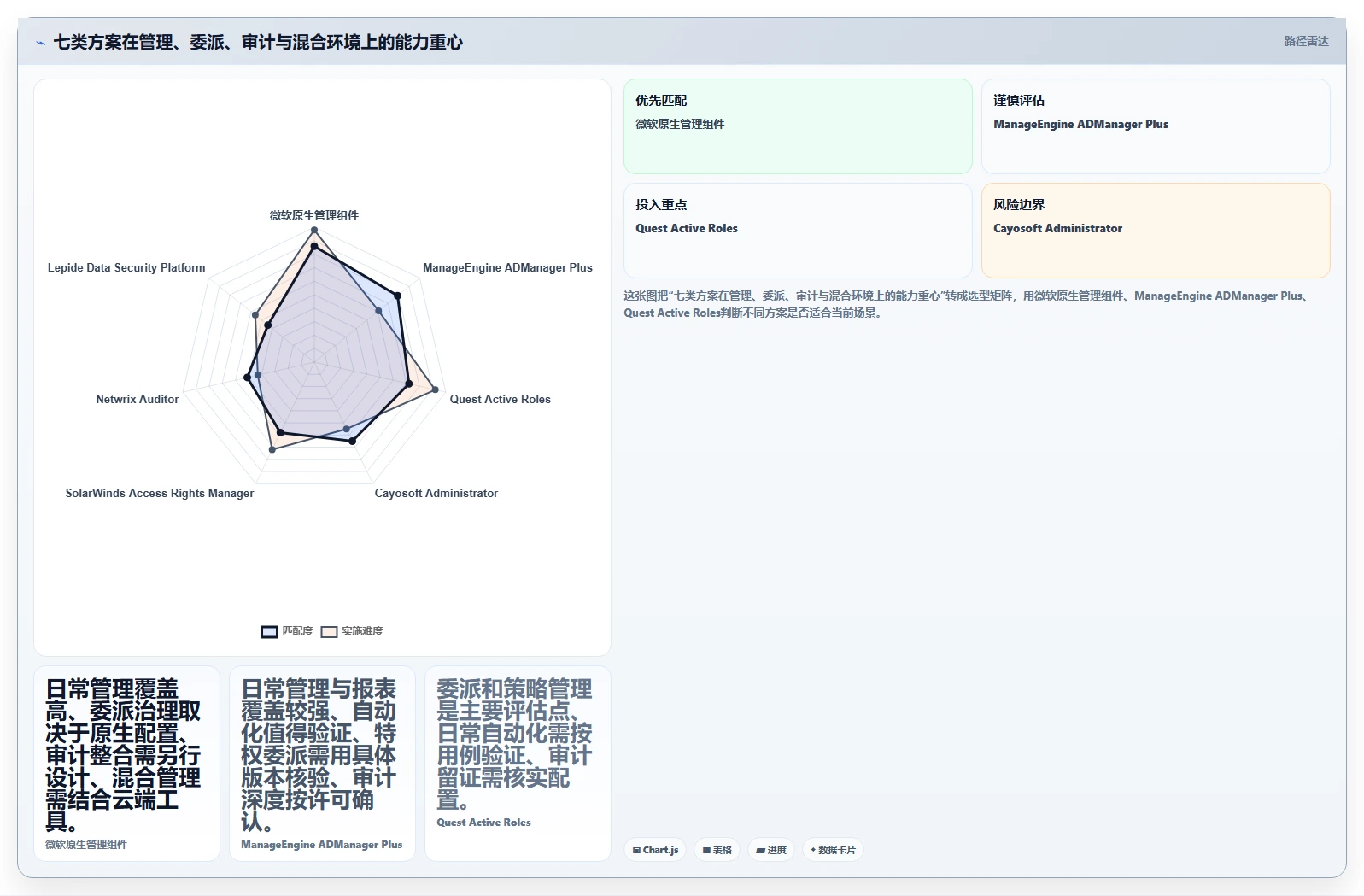
Task: Click the 实施难度 data point on the Quest Active Roles axis
Action: pos(435,389)
